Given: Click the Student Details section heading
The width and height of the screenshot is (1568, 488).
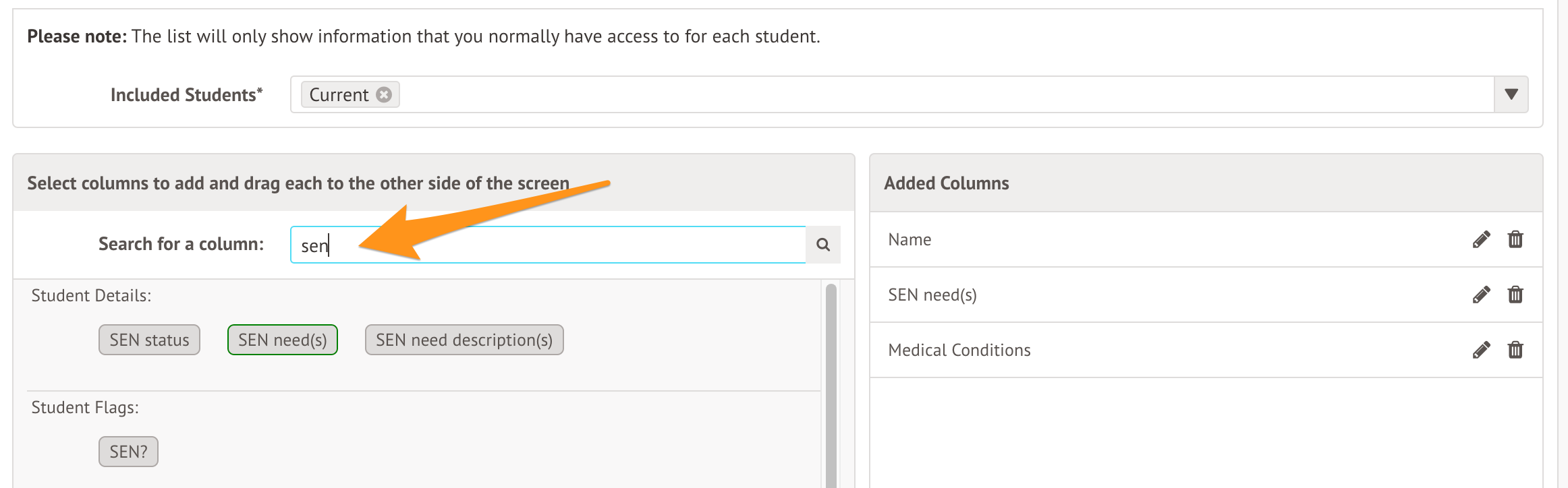Looking at the screenshot, I should [91, 295].
